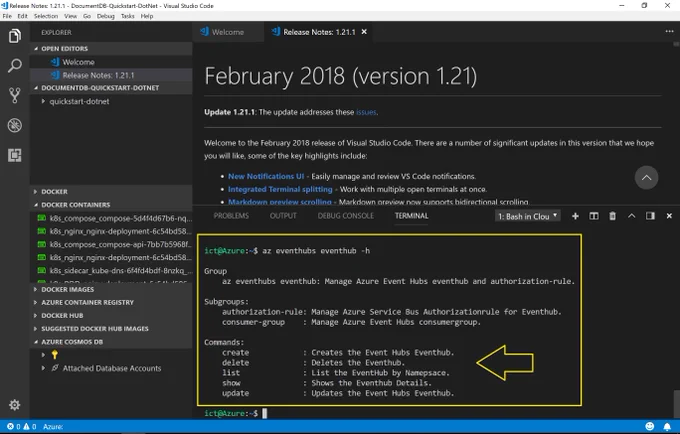Kill terminal with trash icon

(x=612, y=216)
